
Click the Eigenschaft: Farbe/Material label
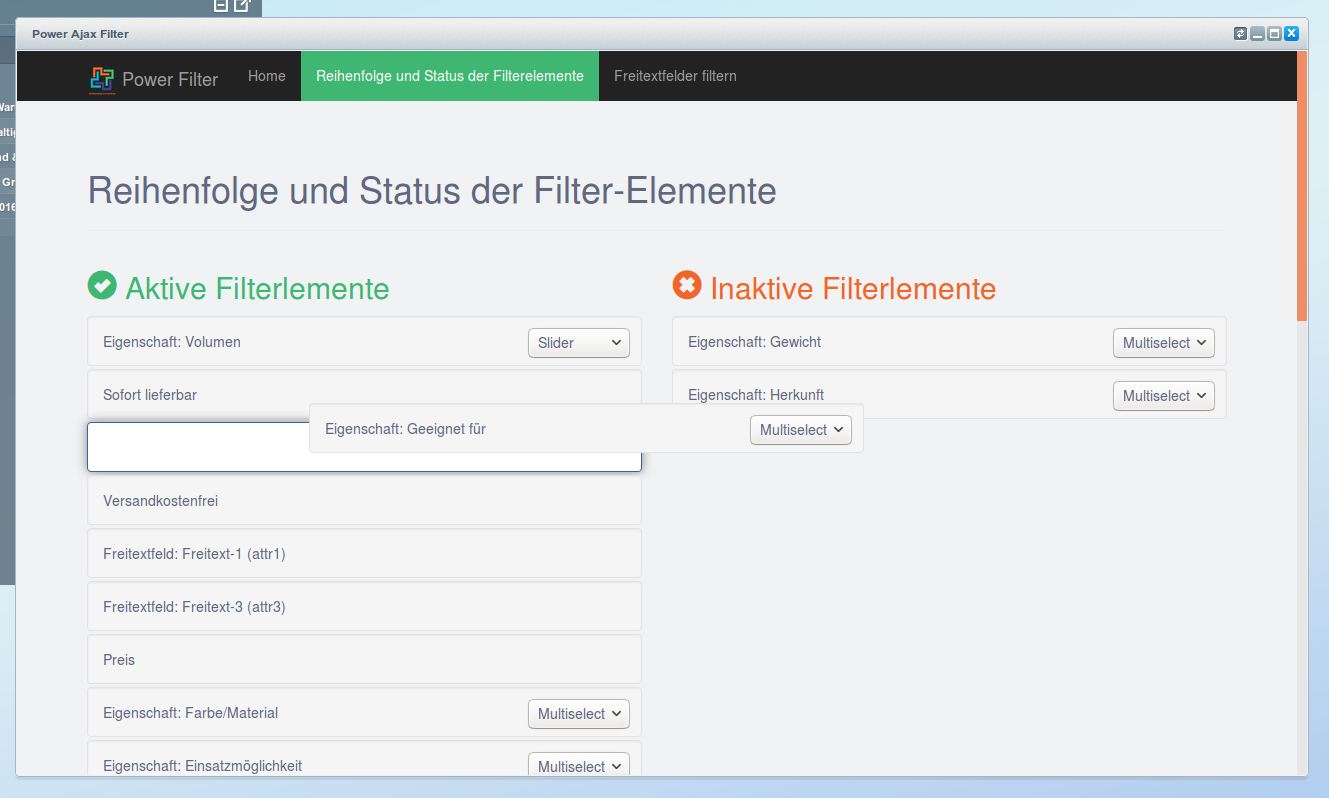191,713
